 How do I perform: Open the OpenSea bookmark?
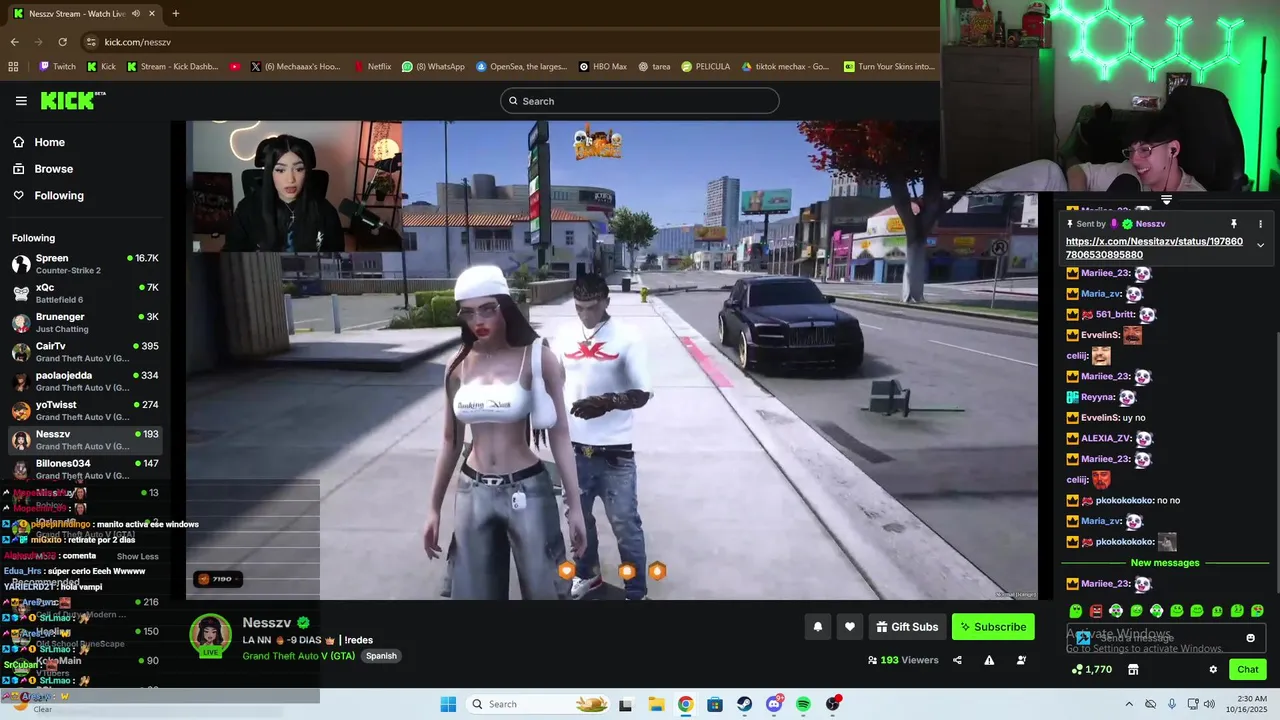point(521,67)
